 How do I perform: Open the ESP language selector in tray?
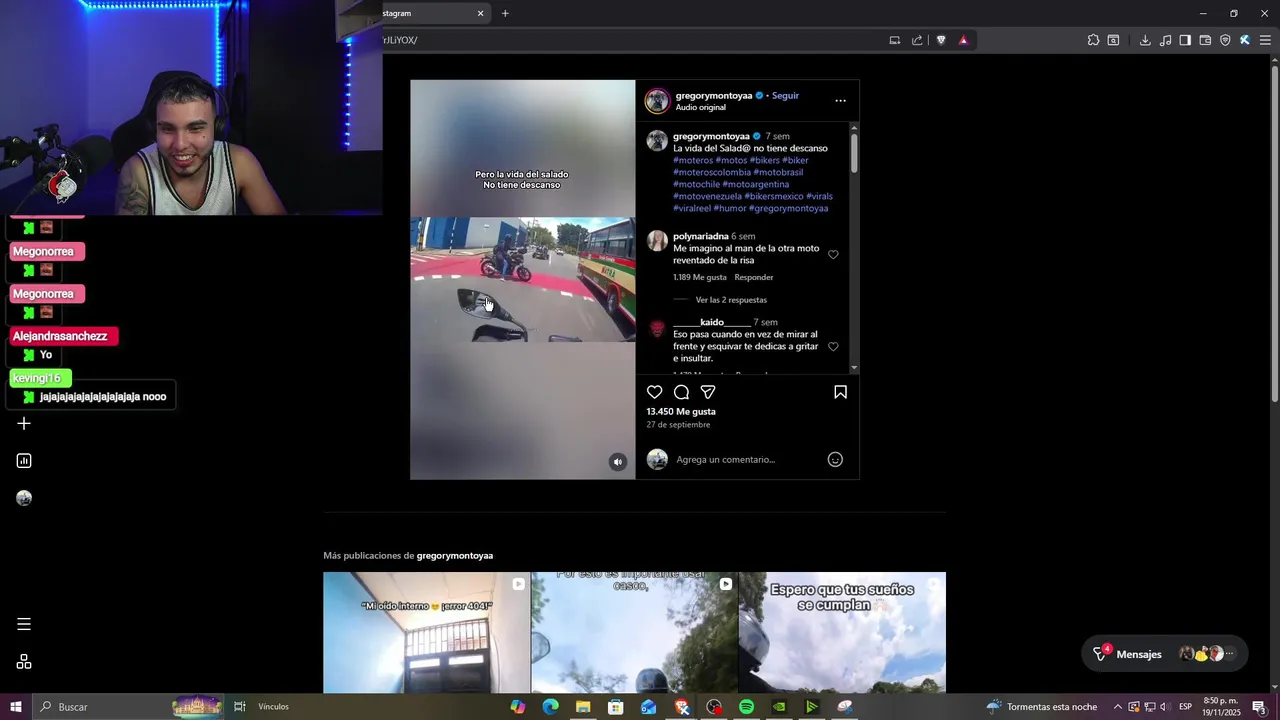click(x=1185, y=707)
